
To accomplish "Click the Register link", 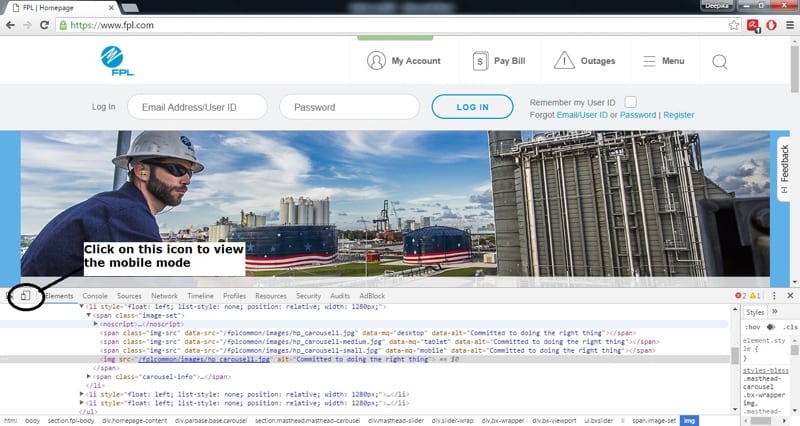I will [678, 115].
